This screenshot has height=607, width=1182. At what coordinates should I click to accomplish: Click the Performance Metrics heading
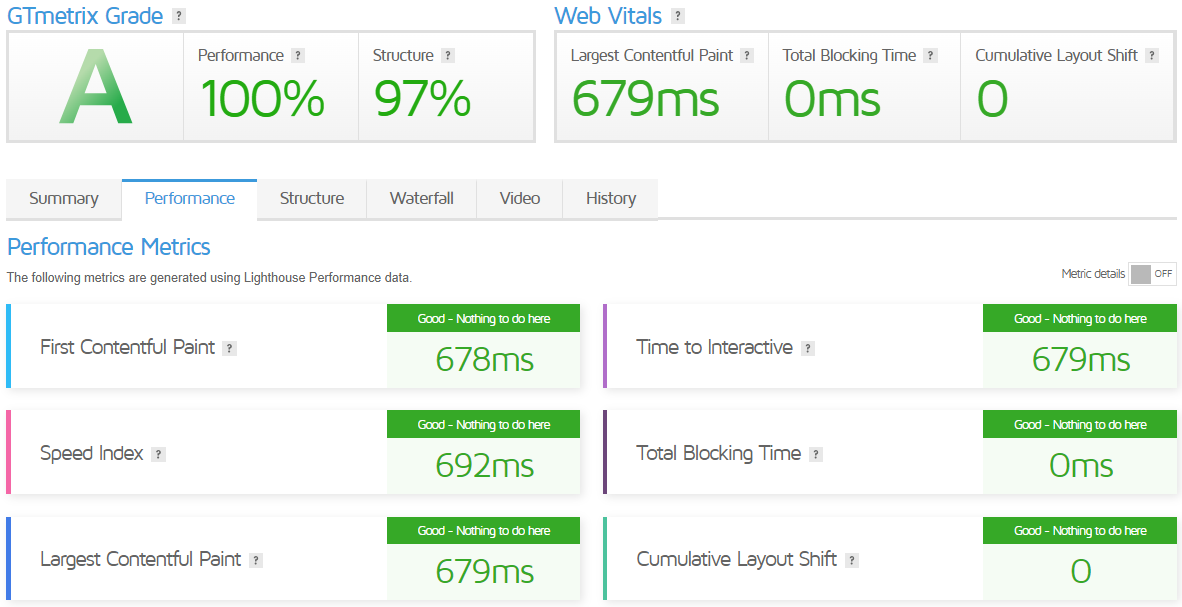click(x=109, y=247)
